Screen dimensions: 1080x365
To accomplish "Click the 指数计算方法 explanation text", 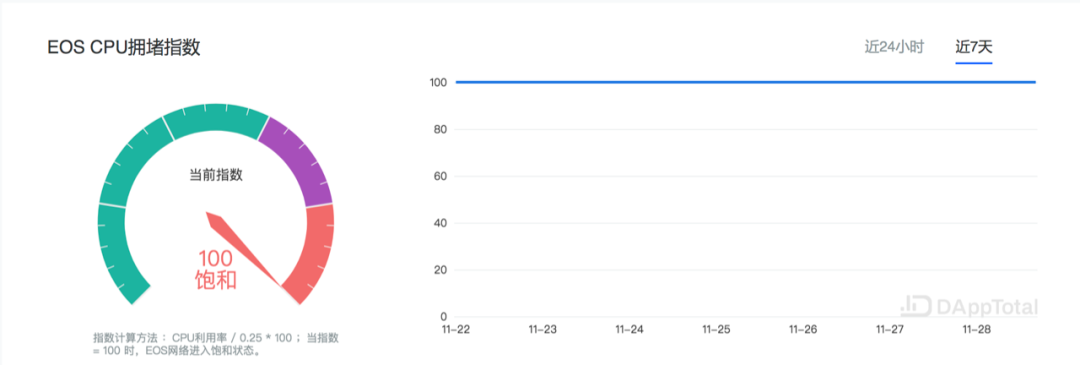I will coord(216,344).
